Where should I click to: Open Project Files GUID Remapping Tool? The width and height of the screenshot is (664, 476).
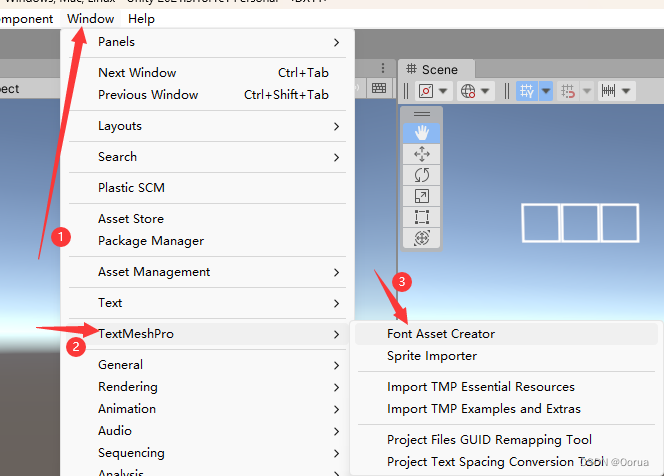click(x=506, y=440)
